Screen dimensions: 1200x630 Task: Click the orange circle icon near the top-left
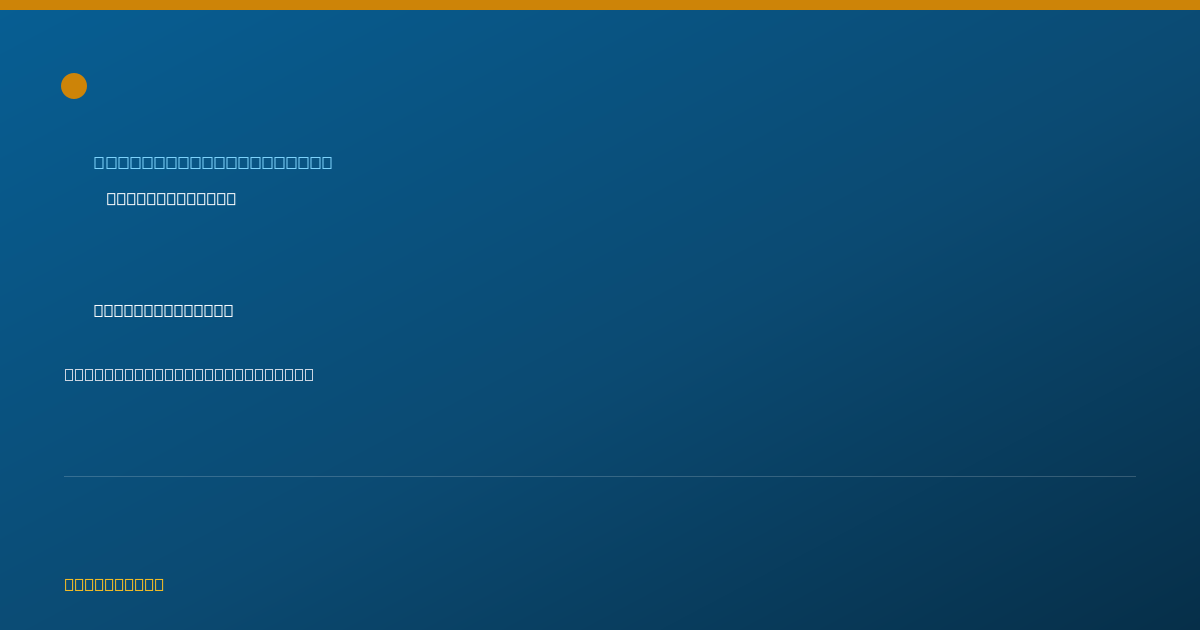tap(74, 86)
